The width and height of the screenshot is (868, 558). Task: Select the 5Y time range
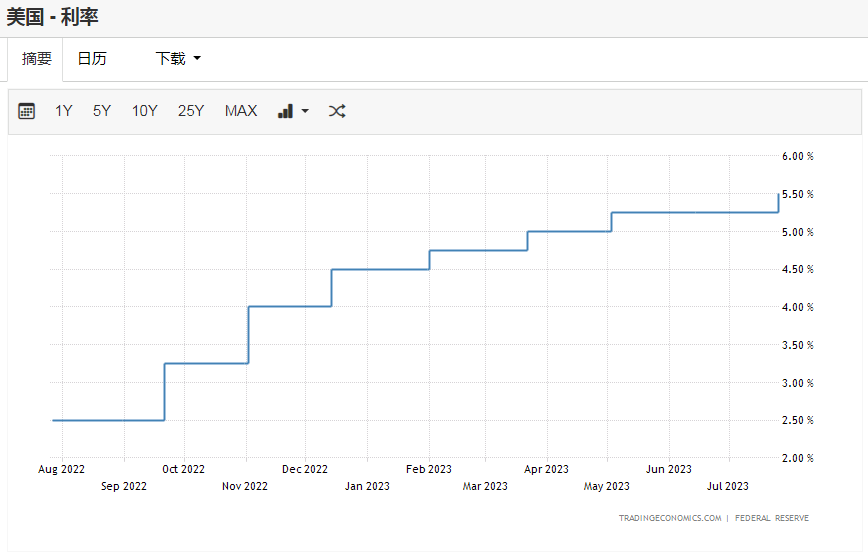102,111
